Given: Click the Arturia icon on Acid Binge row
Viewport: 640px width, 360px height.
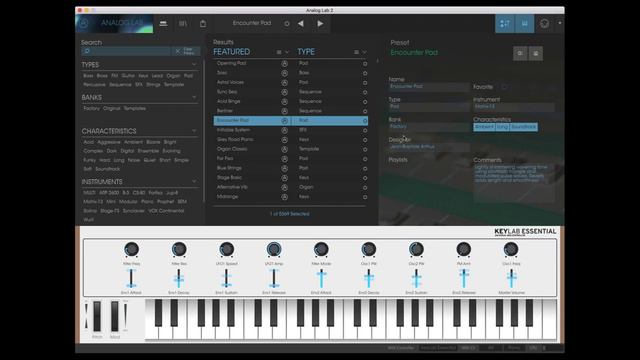Looking at the screenshot, I should coord(284,102).
